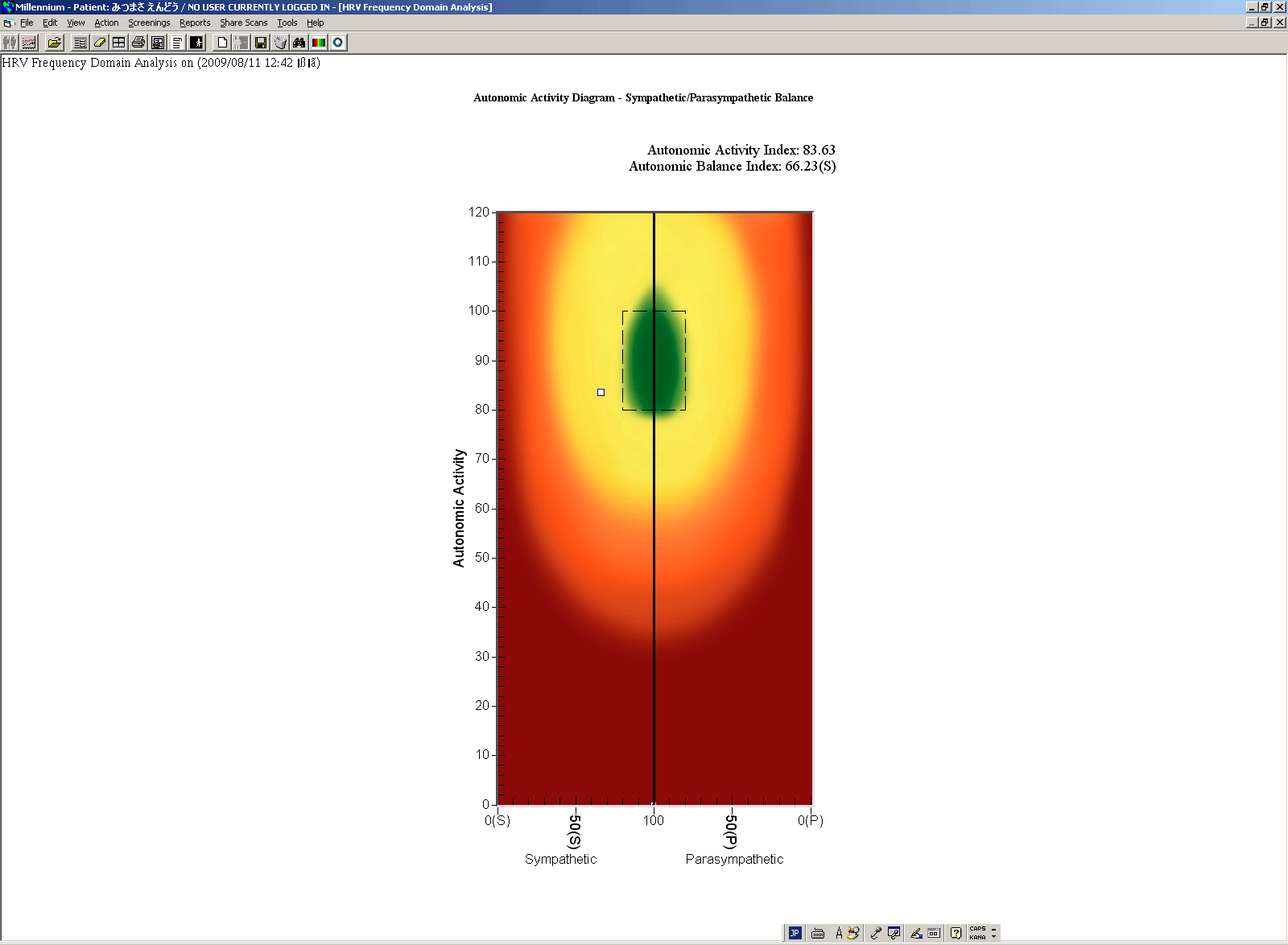This screenshot has width=1288, height=945.
Task: Restore the inner document window
Action: (1265, 23)
